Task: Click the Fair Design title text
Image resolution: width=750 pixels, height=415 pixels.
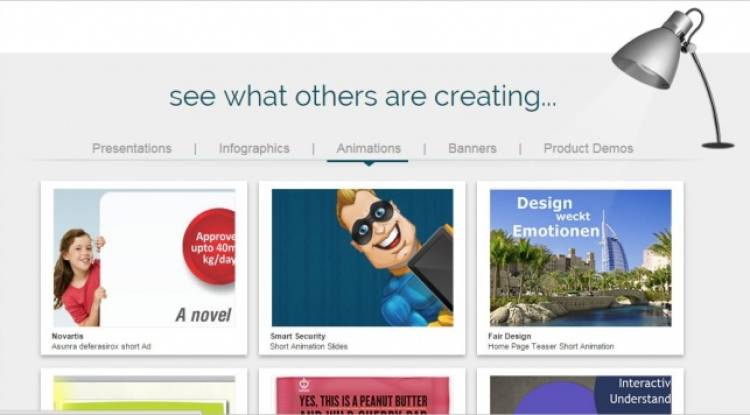Action: coord(509,336)
